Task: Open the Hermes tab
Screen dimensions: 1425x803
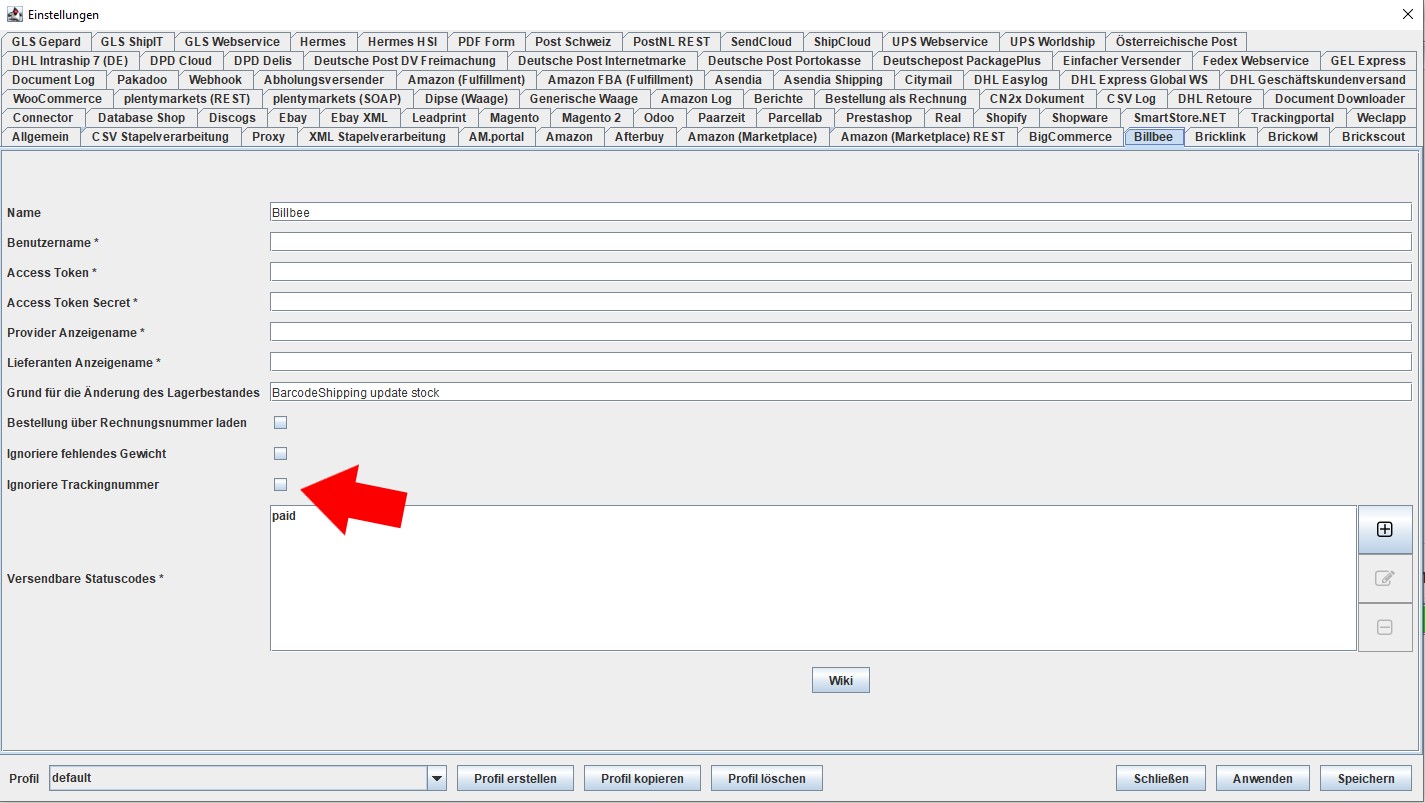Action: pyautogui.click(x=322, y=42)
